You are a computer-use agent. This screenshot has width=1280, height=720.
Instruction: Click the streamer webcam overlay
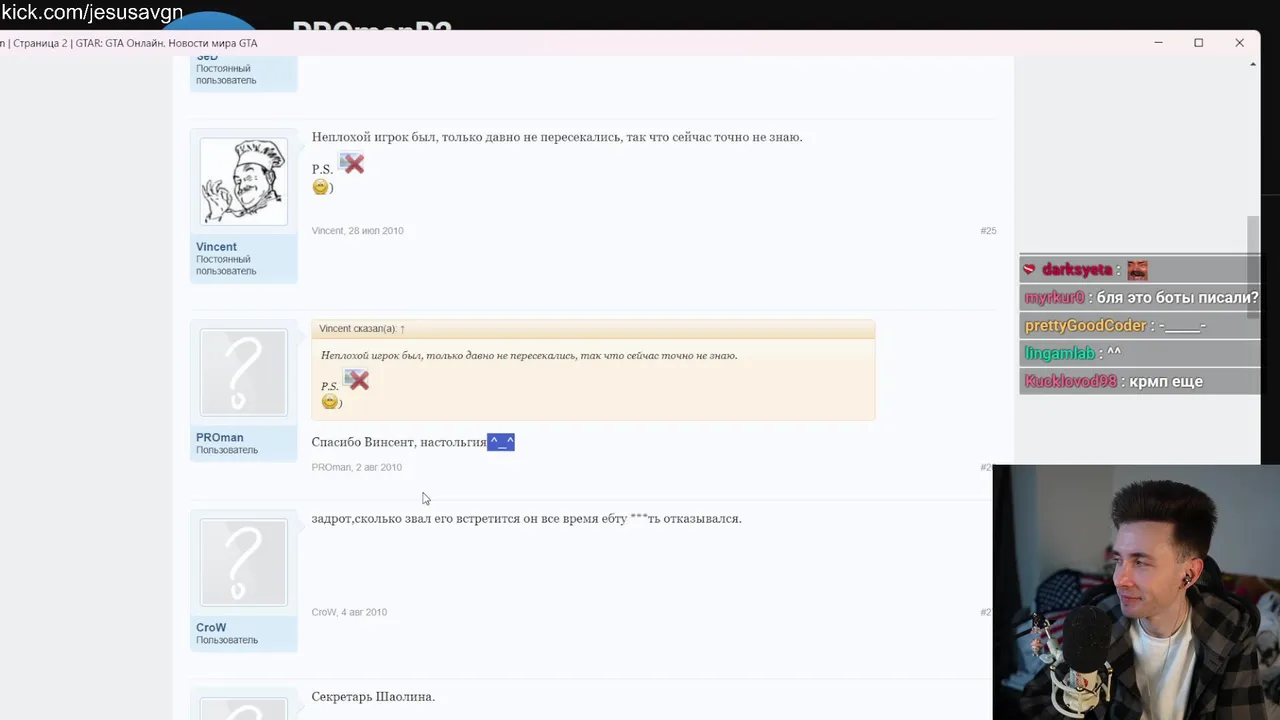click(x=1136, y=592)
